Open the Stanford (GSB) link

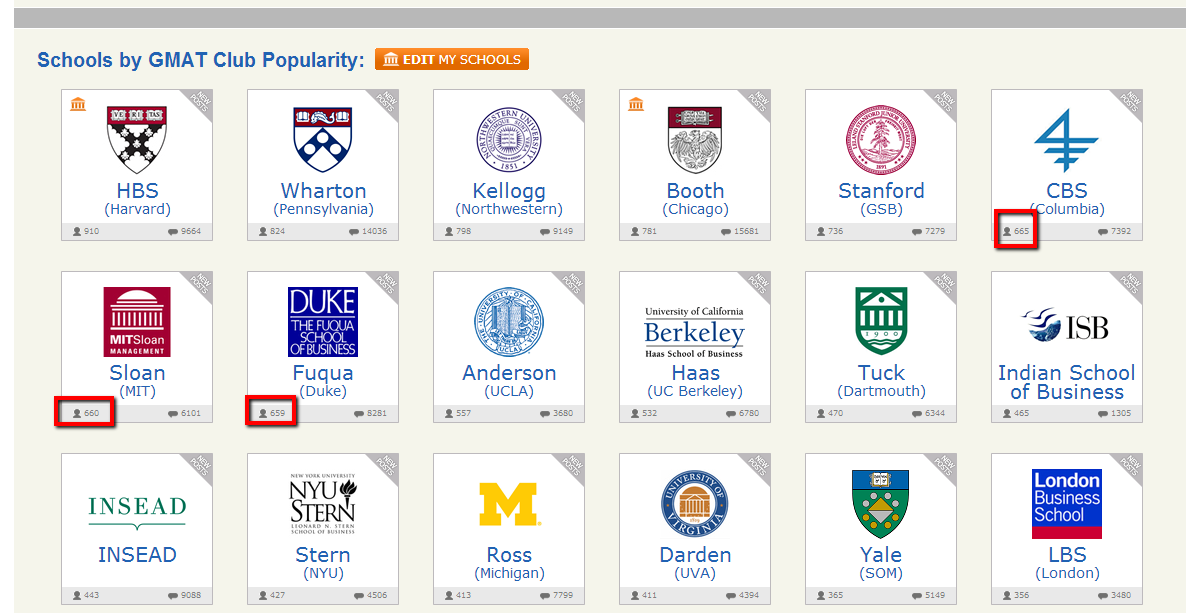881,199
